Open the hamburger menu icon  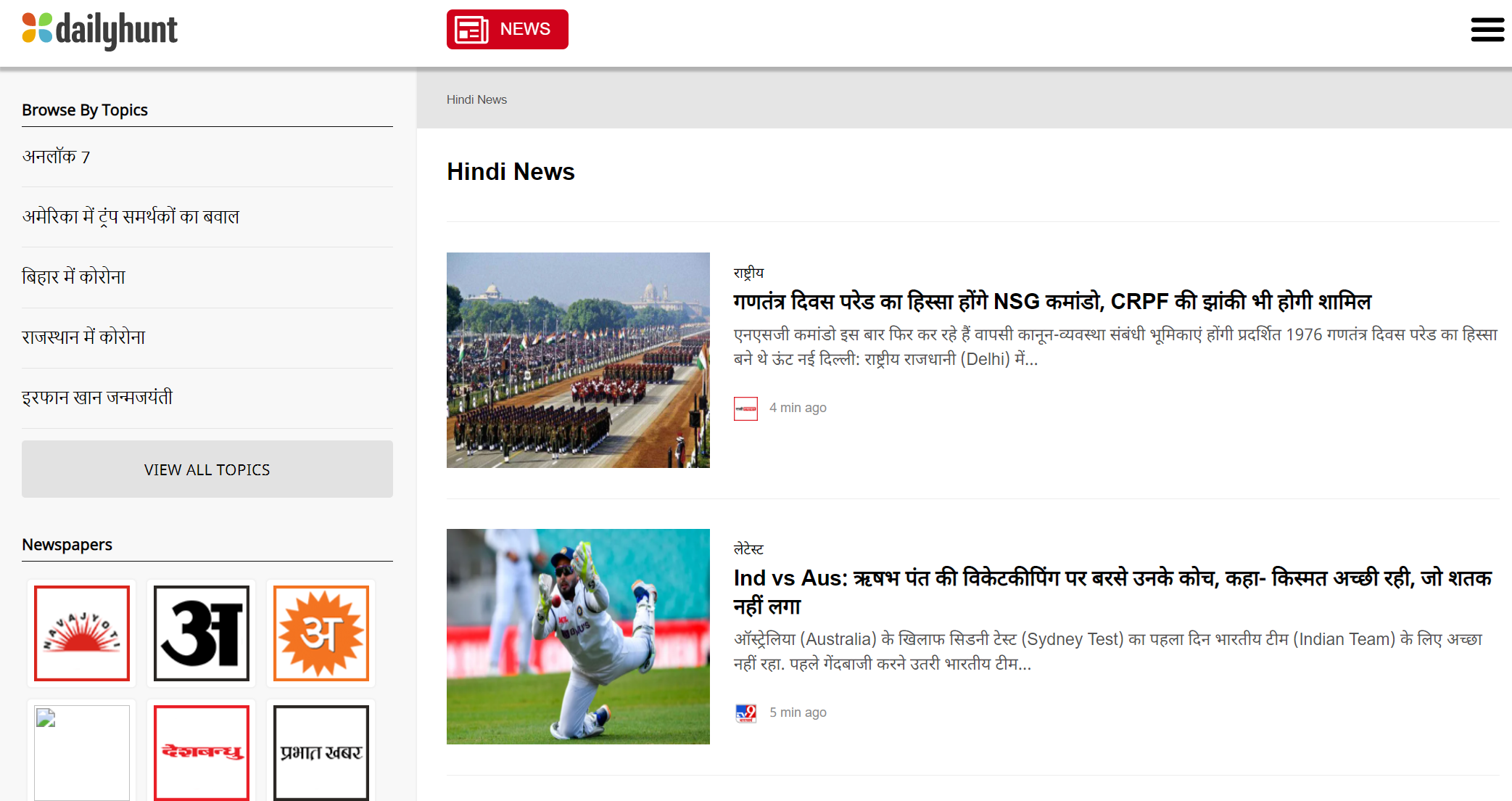click(1487, 30)
